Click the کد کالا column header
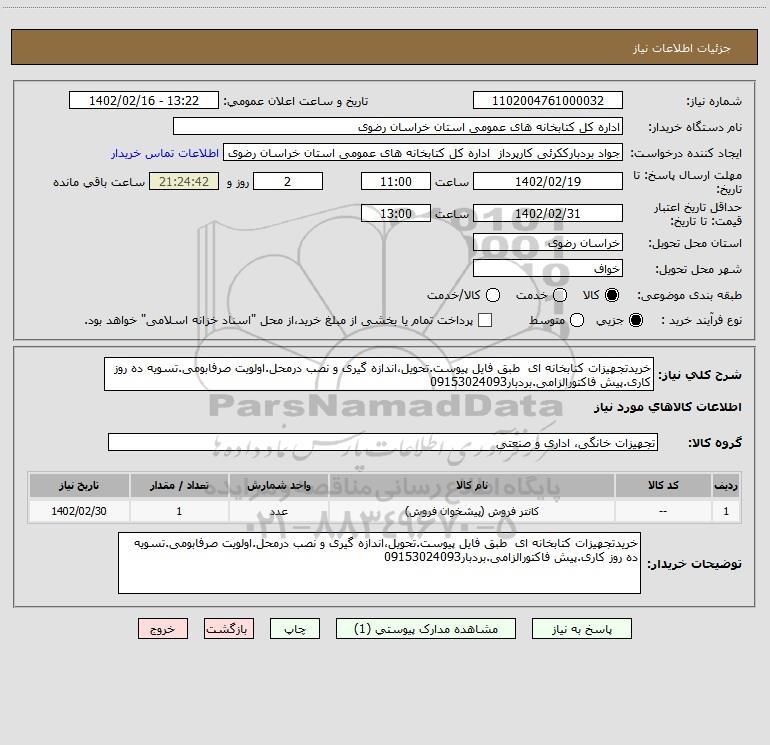770x745 pixels. [663, 485]
